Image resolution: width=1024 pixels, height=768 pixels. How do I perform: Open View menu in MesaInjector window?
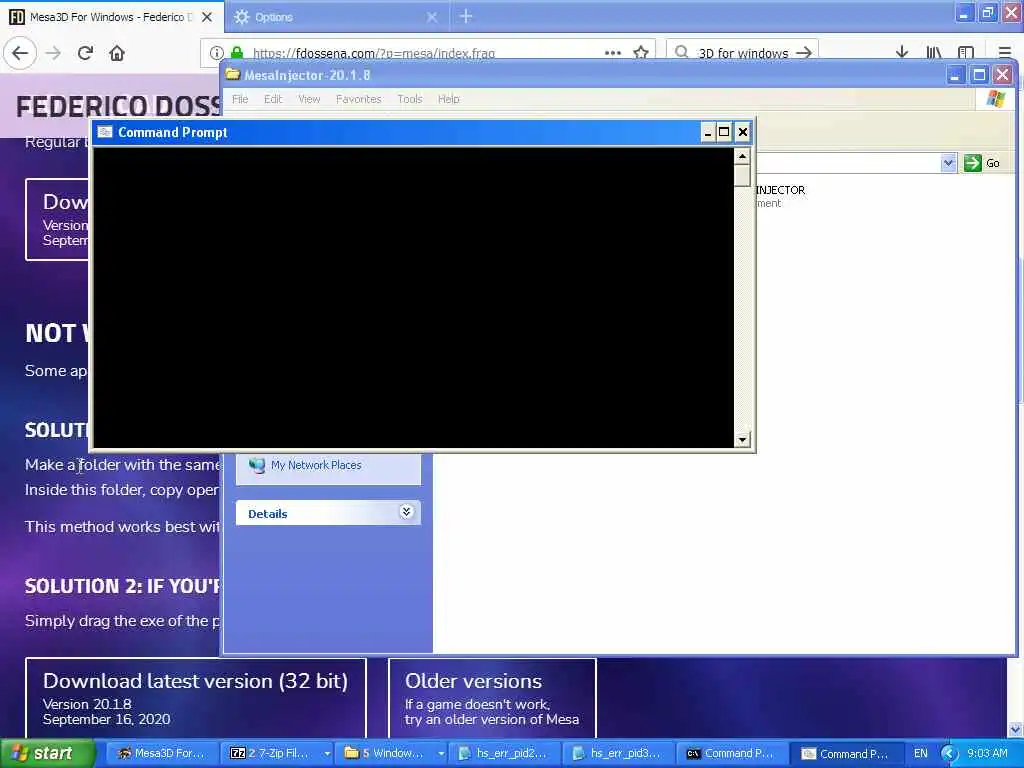309,99
